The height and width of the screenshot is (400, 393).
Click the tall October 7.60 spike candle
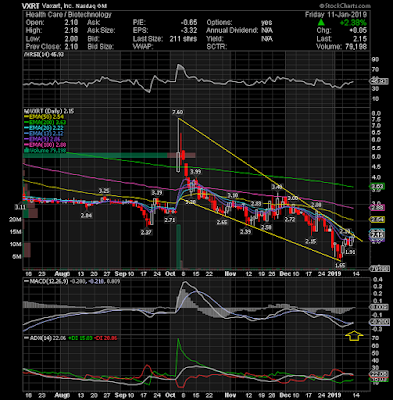[x=178, y=145]
